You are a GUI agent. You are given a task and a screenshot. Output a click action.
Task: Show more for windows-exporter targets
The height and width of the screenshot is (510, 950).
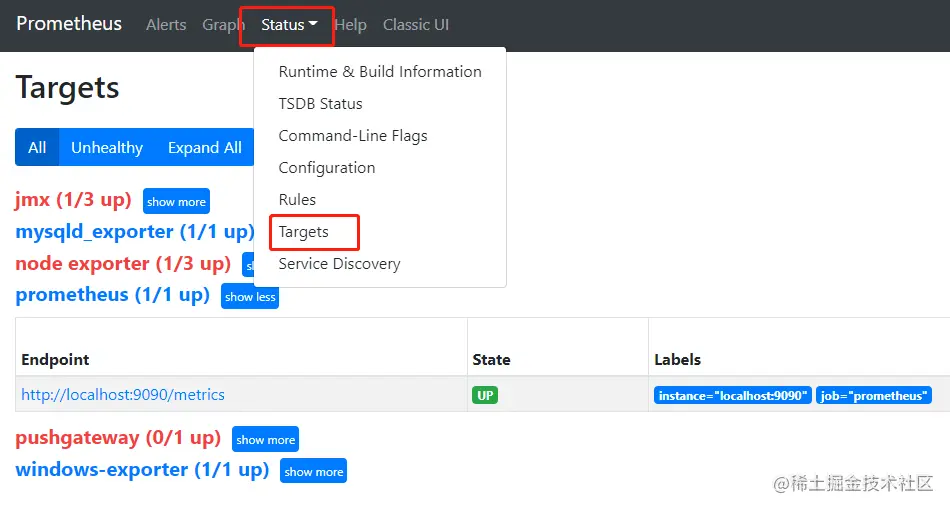click(x=313, y=471)
